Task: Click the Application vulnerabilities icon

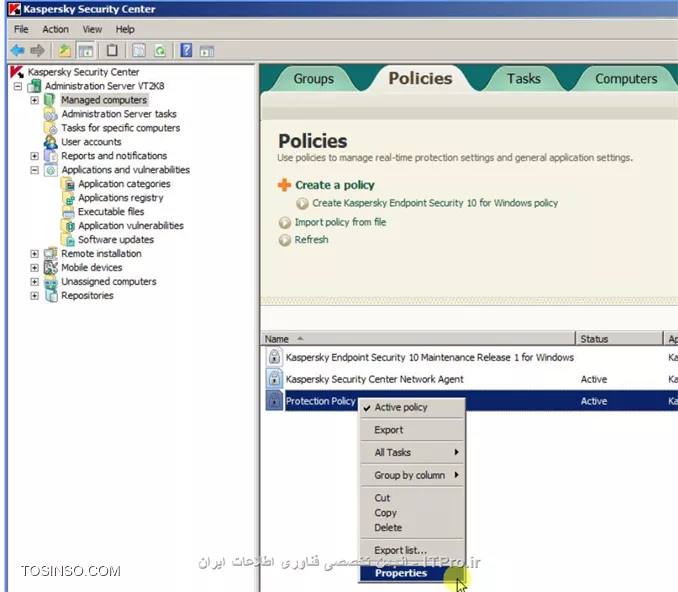Action: pos(68,225)
